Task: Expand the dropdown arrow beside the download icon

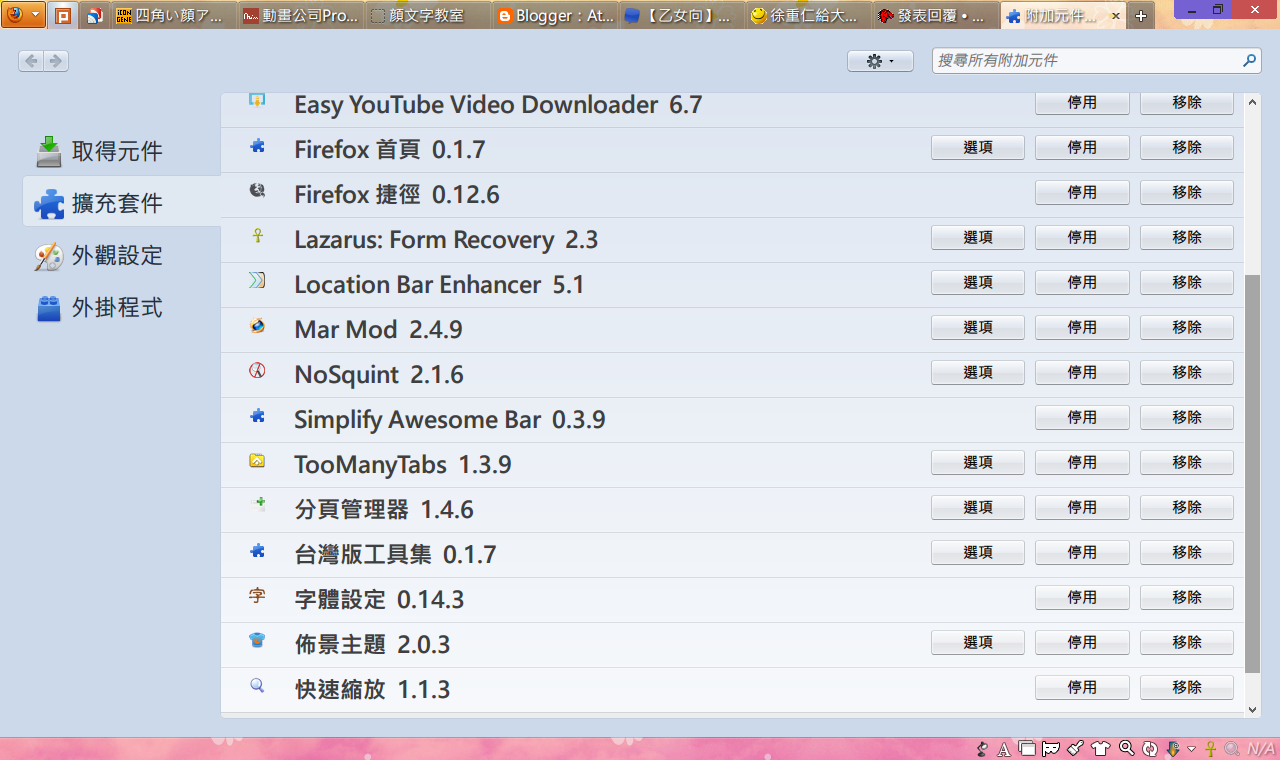Action: [x=1191, y=749]
